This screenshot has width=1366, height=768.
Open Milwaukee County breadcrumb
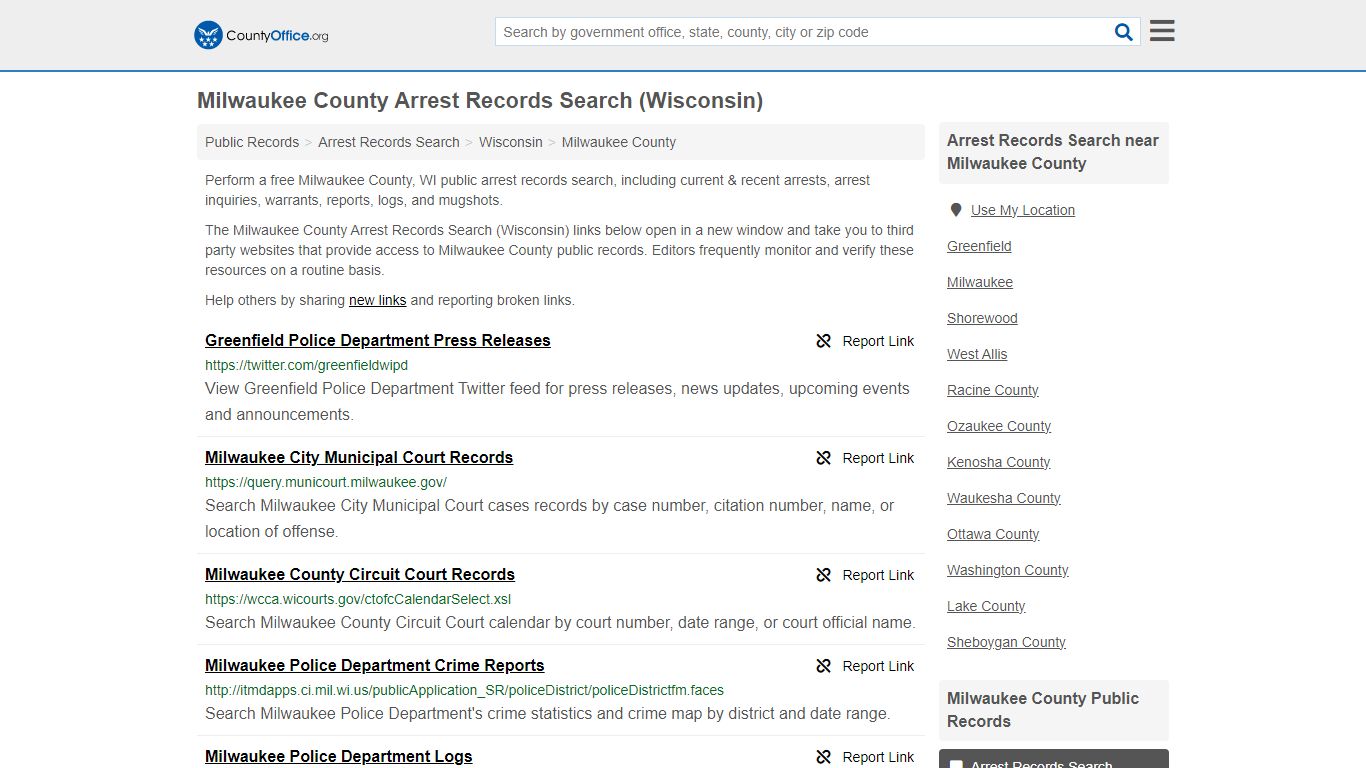(x=619, y=142)
